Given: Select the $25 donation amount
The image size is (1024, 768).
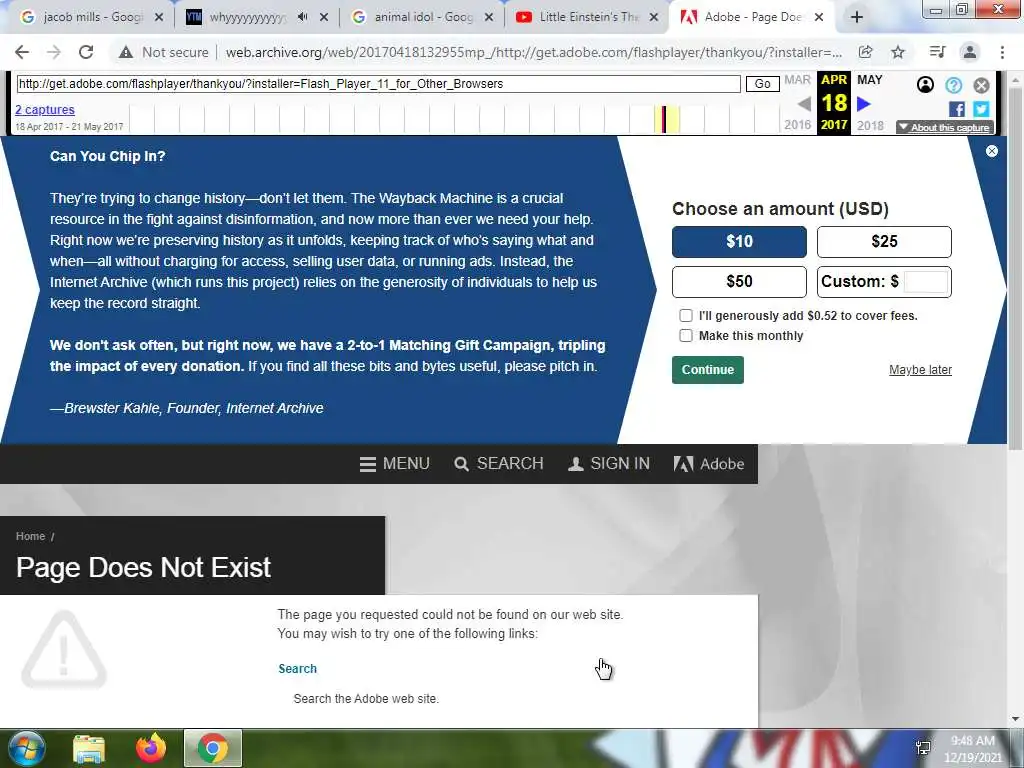Looking at the screenshot, I should coord(884,242).
